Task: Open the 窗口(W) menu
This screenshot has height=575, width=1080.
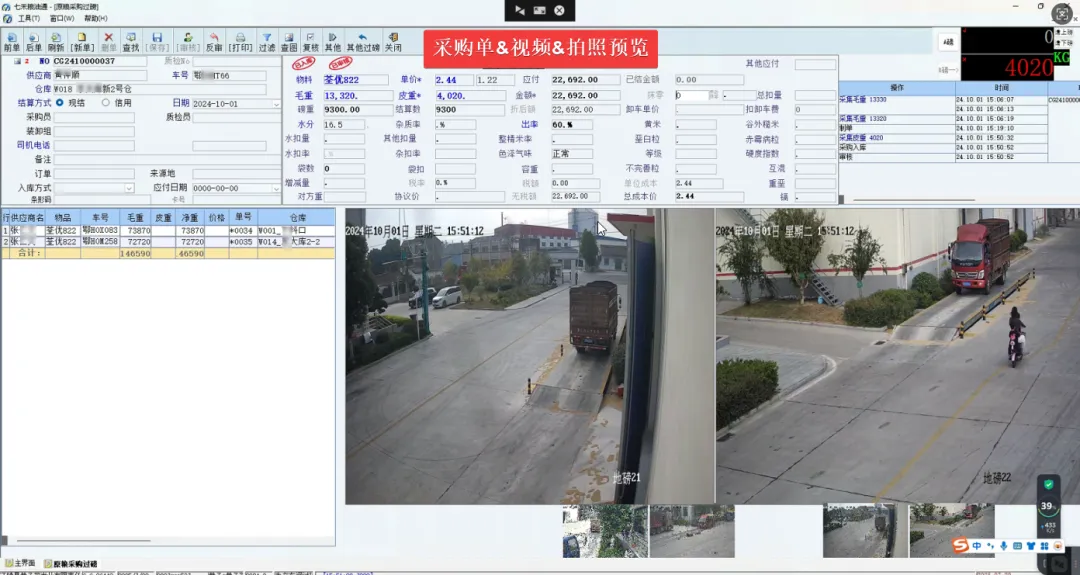Action: coord(62,19)
